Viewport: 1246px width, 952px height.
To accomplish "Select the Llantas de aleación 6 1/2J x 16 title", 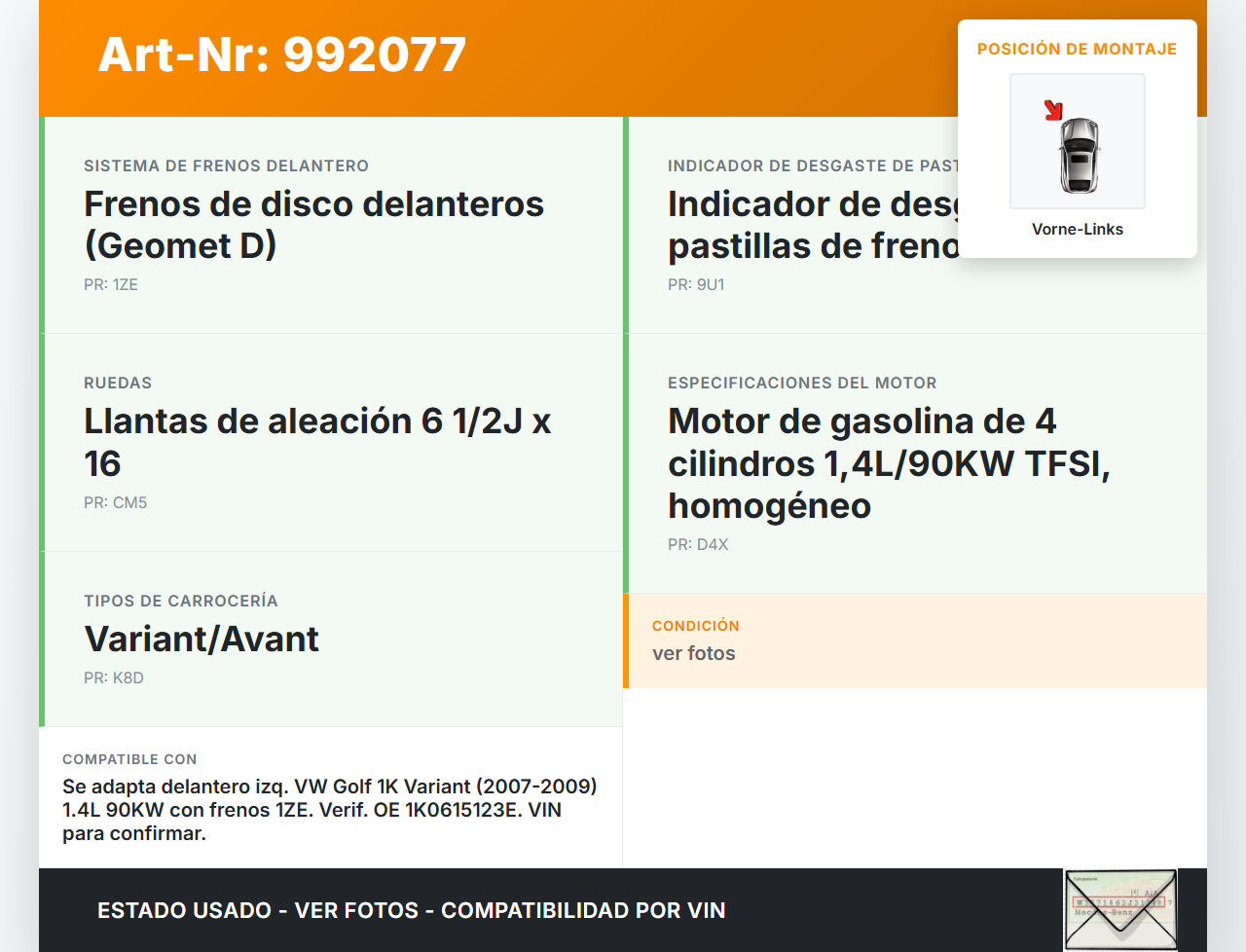I will (317, 442).
